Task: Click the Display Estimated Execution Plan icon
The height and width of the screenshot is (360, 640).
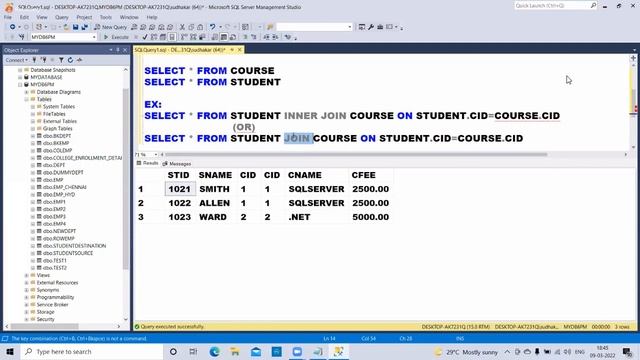Action: [154, 37]
